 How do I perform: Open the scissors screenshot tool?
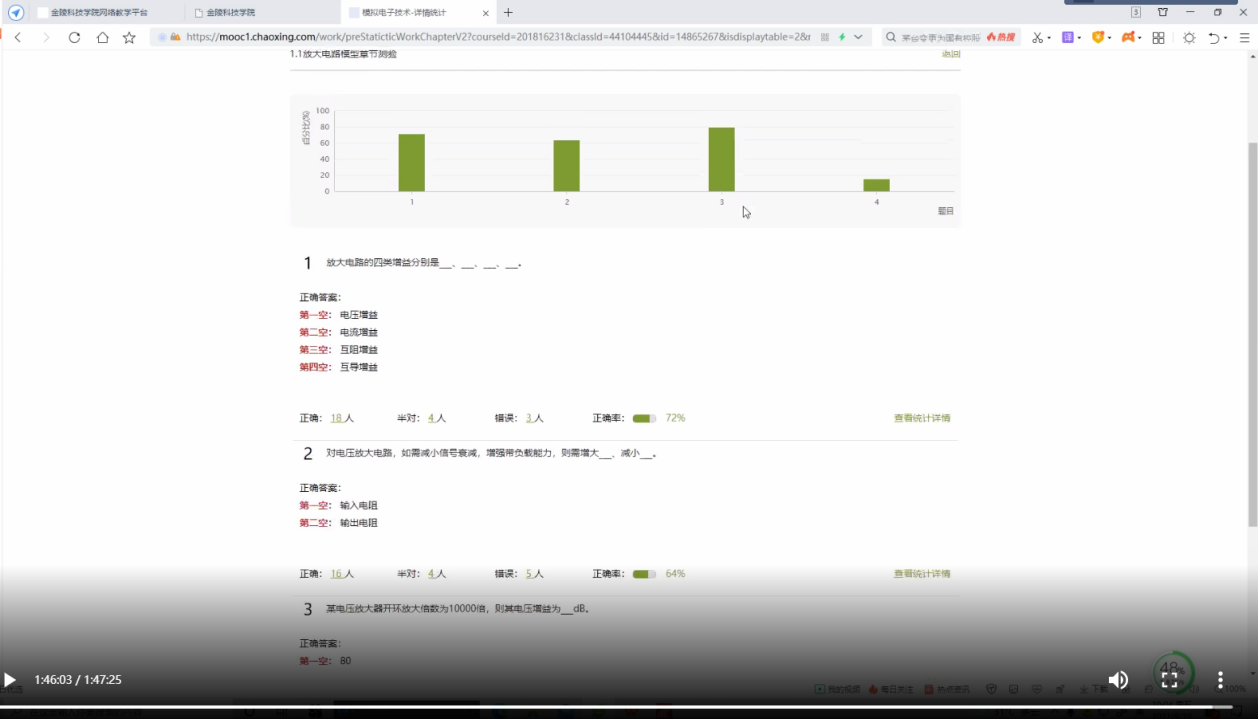(x=1037, y=37)
